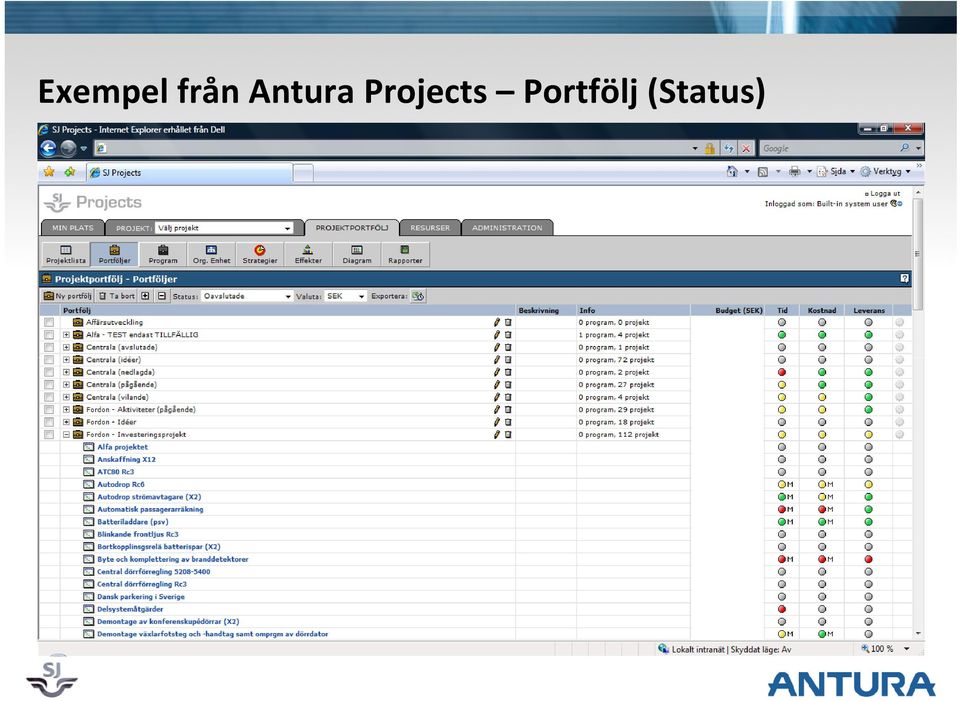The height and width of the screenshot is (701, 960).
Task: Click the expand-all plus icon in toolbar
Action: (x=145, y=296)
